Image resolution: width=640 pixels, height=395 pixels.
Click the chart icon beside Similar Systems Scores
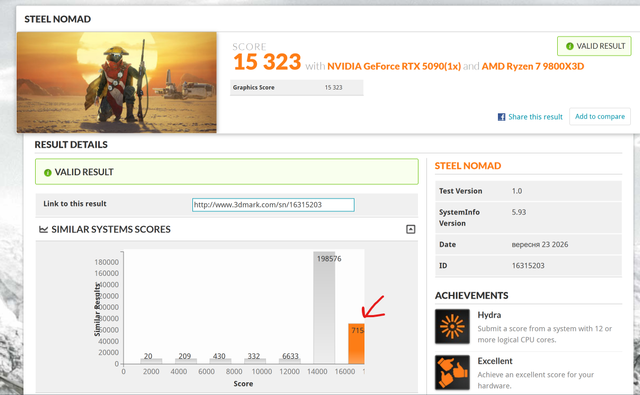tap(43, 229)
